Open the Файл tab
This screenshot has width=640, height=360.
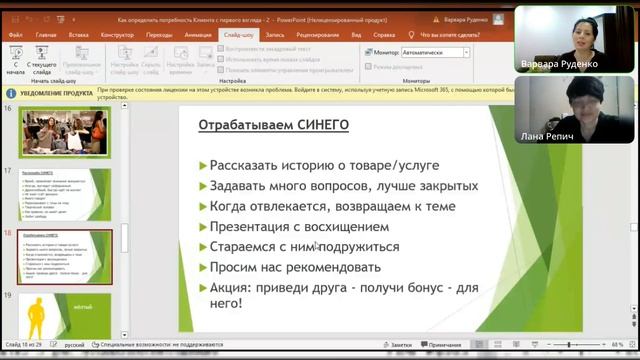[16, 35]
